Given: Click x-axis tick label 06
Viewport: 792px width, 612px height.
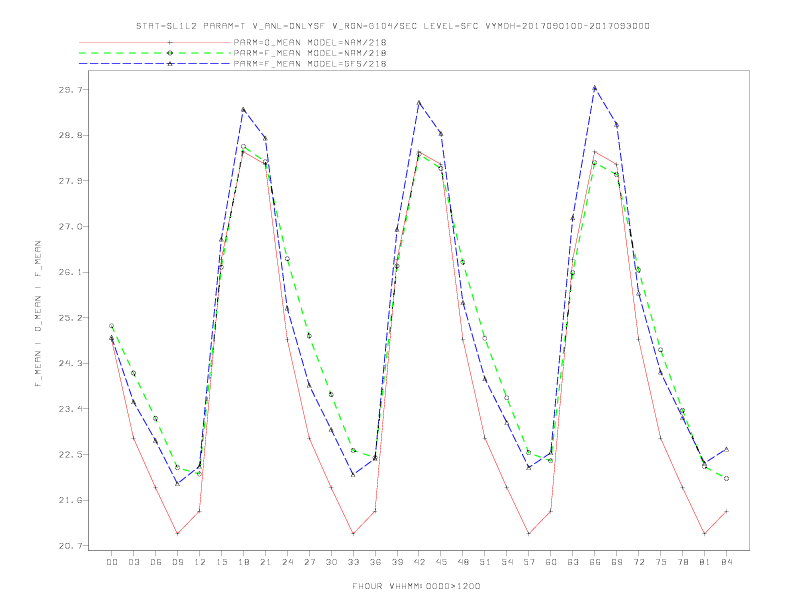Looking at the screenshot, I should point(156,562).
